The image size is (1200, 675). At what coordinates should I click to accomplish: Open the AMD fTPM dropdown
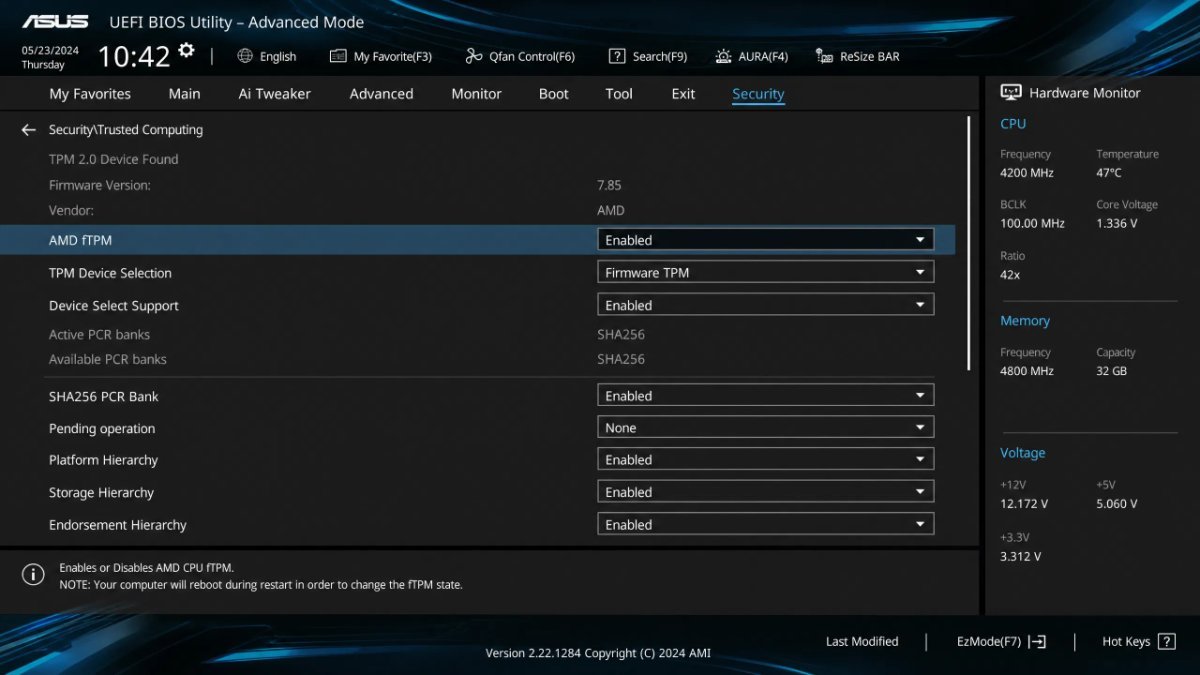pyautogui.click(x=765, y=240)
